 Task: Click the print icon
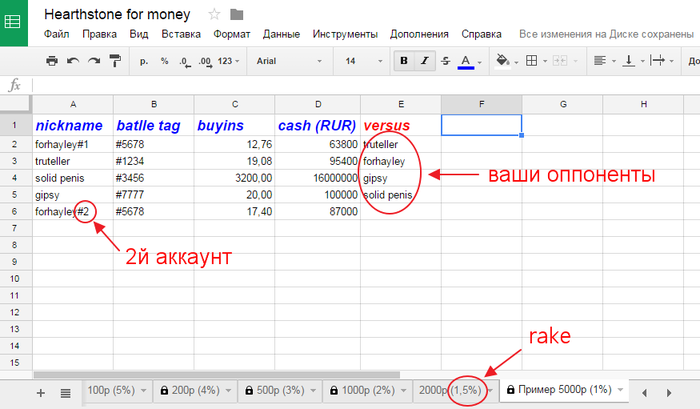(x=52, y=61)
